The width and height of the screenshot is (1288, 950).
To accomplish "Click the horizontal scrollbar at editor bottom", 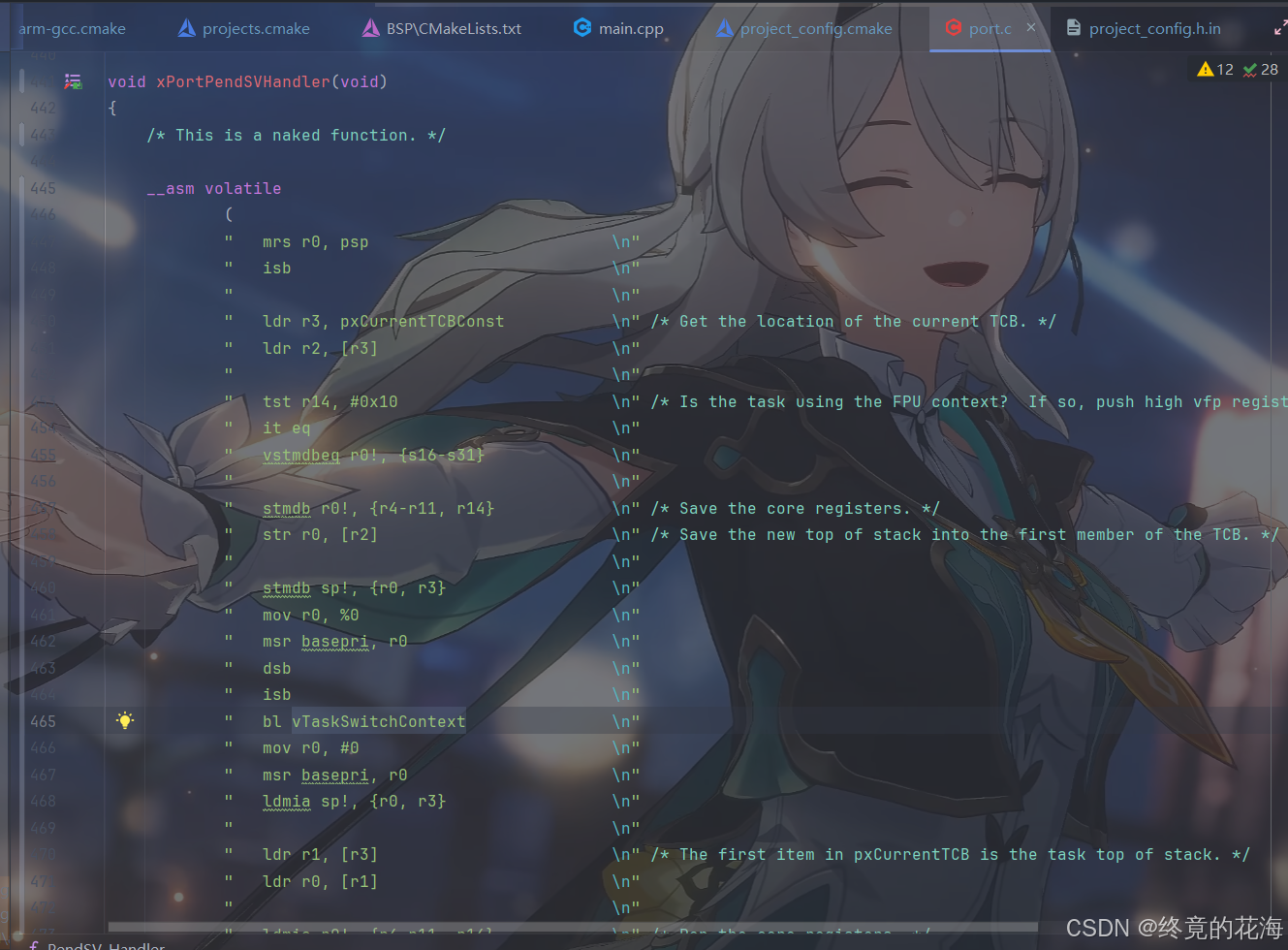I will pos(572,927).
